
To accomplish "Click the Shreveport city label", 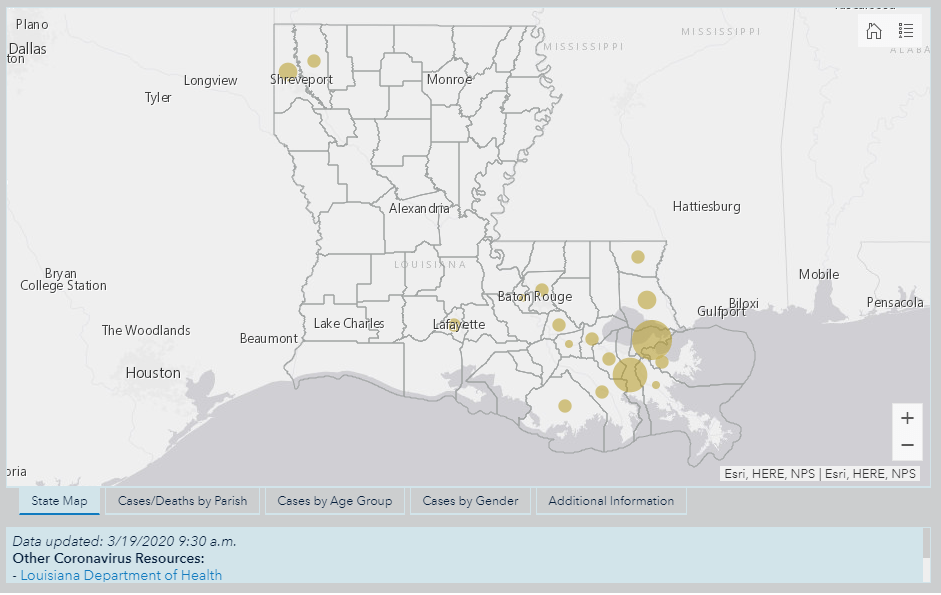I will coord(301,79).
